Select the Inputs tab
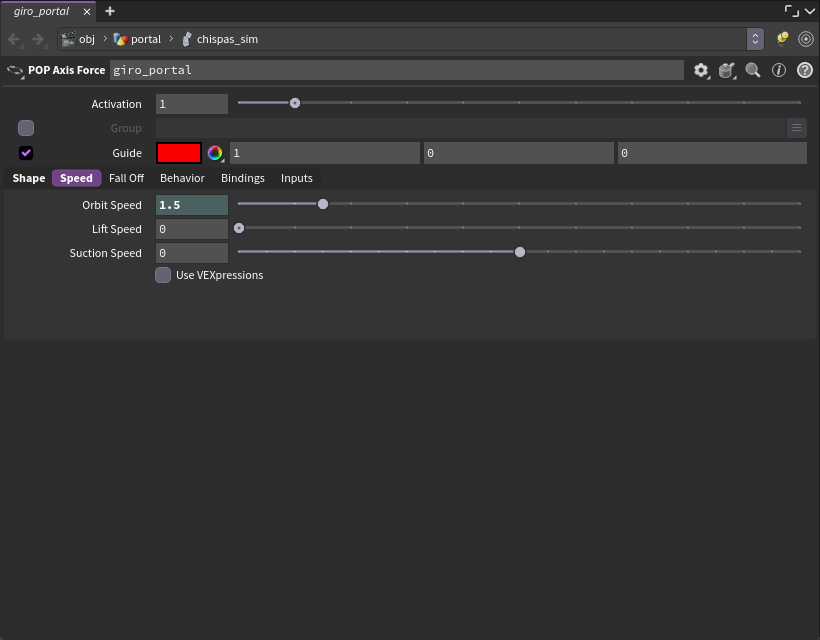 297,178
